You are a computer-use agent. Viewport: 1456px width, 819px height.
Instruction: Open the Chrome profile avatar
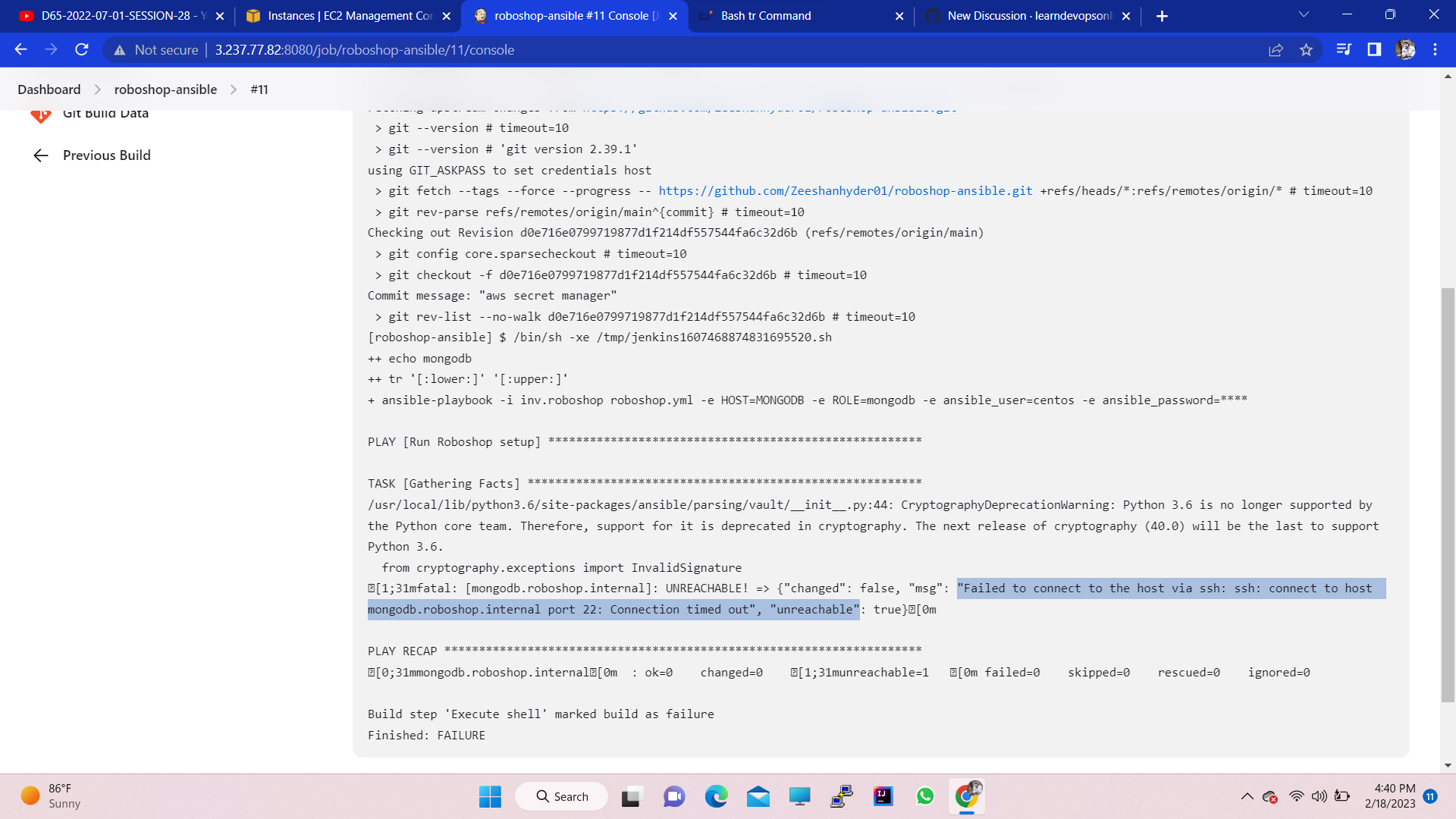pos(1405,49)
